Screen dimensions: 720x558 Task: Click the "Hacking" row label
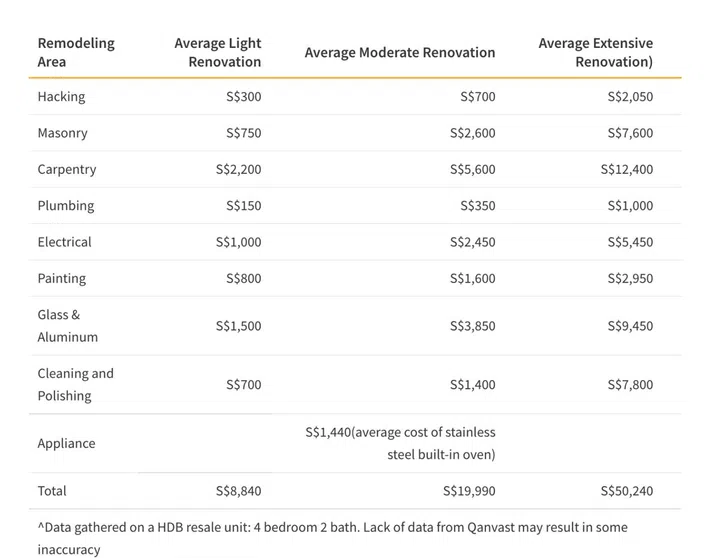point(61,97)
